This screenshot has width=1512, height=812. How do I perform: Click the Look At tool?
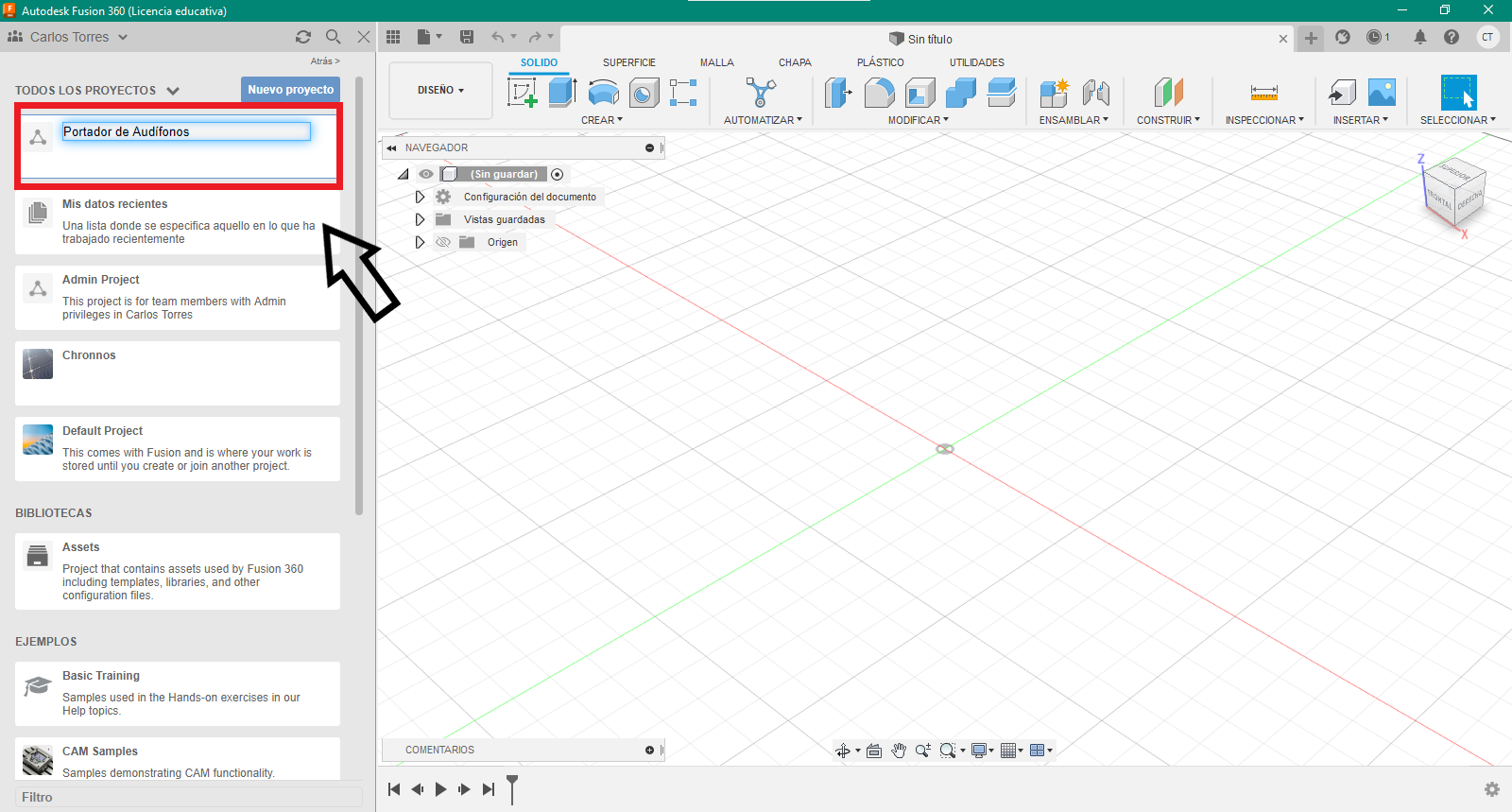pos(874,751)
